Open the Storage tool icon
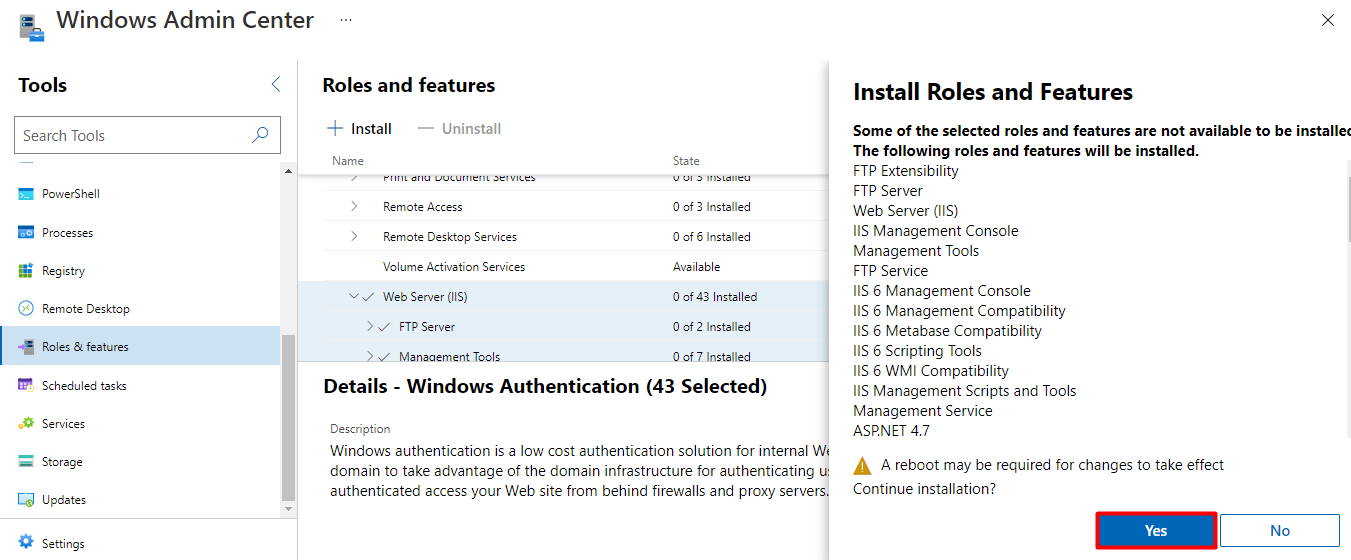Viewport: 1351px width, 560px height. pyautogui.click(x=26, y=462)
